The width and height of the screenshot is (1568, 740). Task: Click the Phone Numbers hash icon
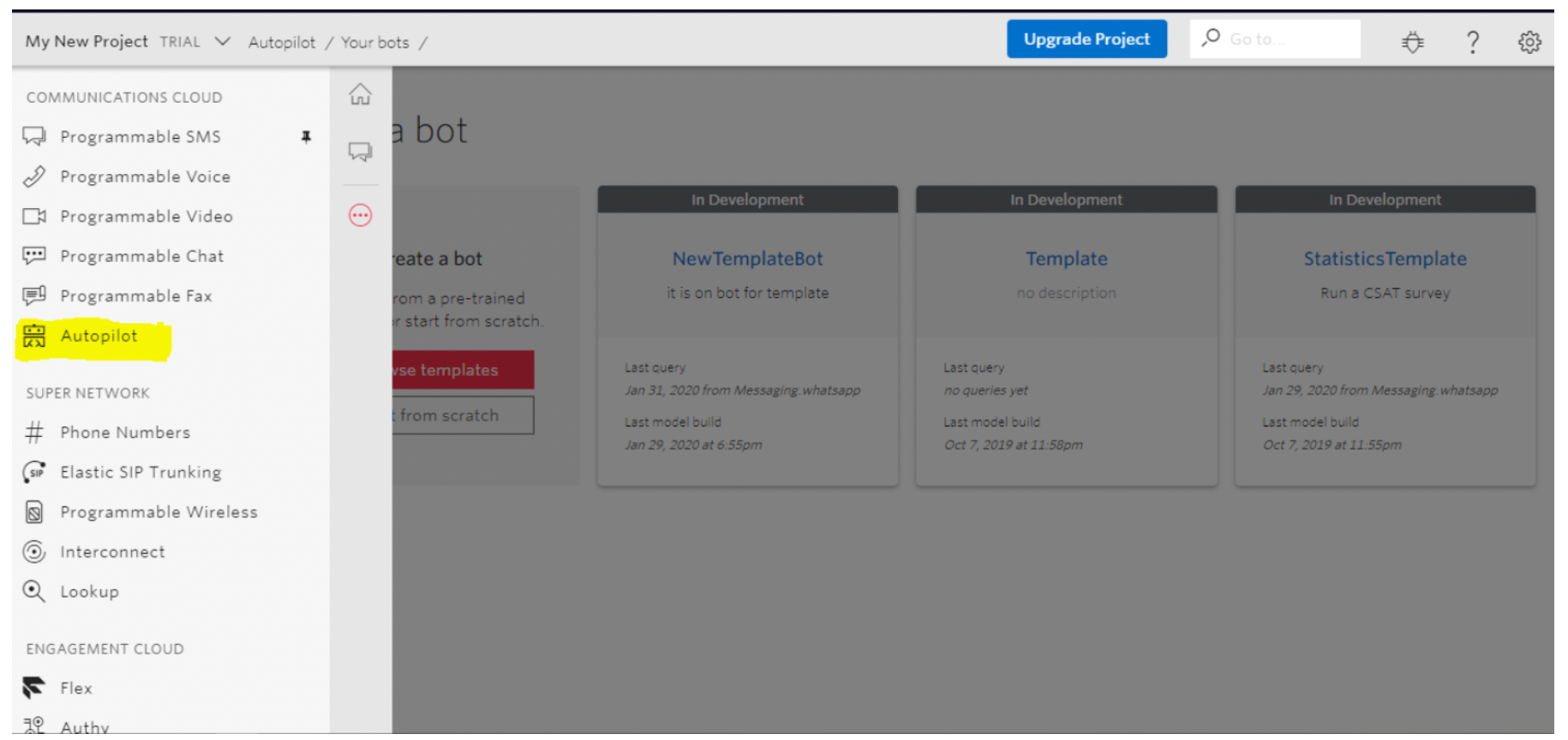click(x=34, y=433)
